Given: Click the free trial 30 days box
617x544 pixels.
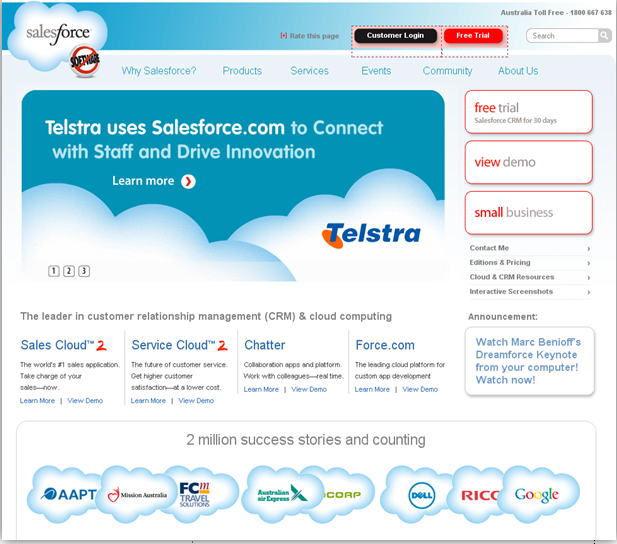Looking at the screenshot, I should [x=528, y=112].
